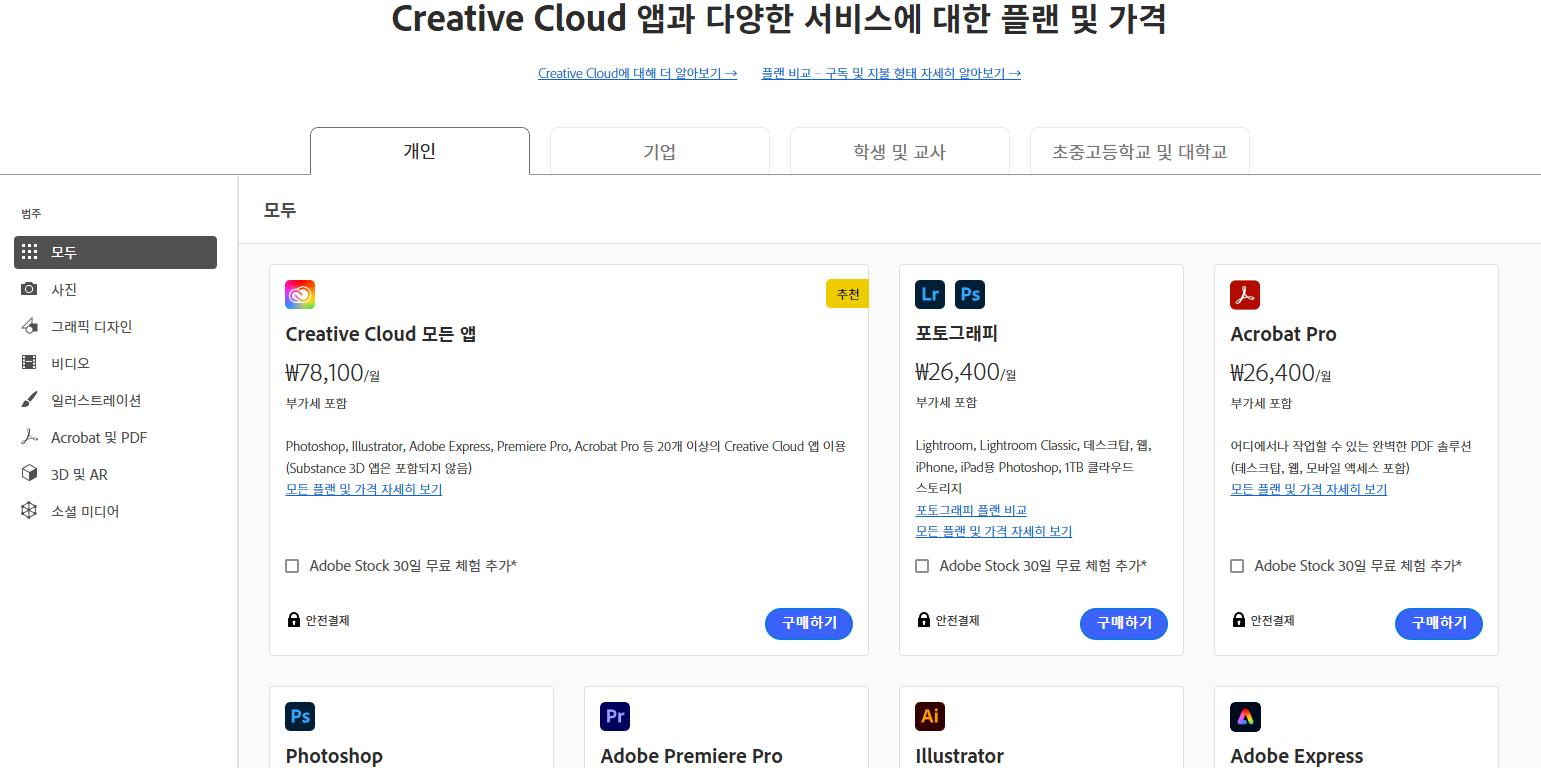1541x768 pixels.
Task: Click the Lightroom Lr icon in 포토그래피 card
Action: (x=930, y=294)
